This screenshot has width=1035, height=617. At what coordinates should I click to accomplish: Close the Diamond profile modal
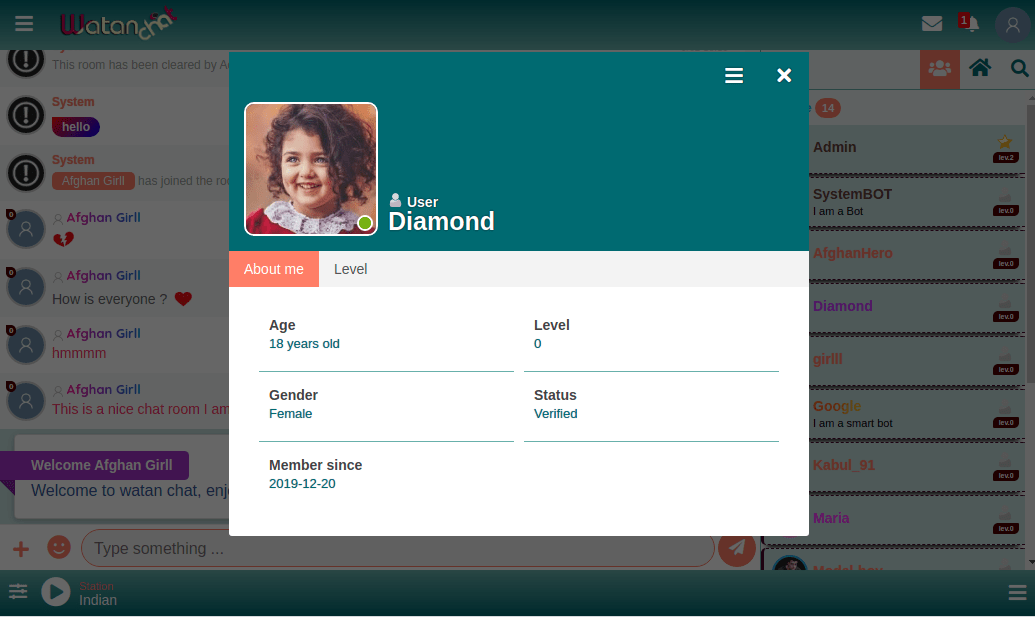pyautogui.click(x=784, y=76)
